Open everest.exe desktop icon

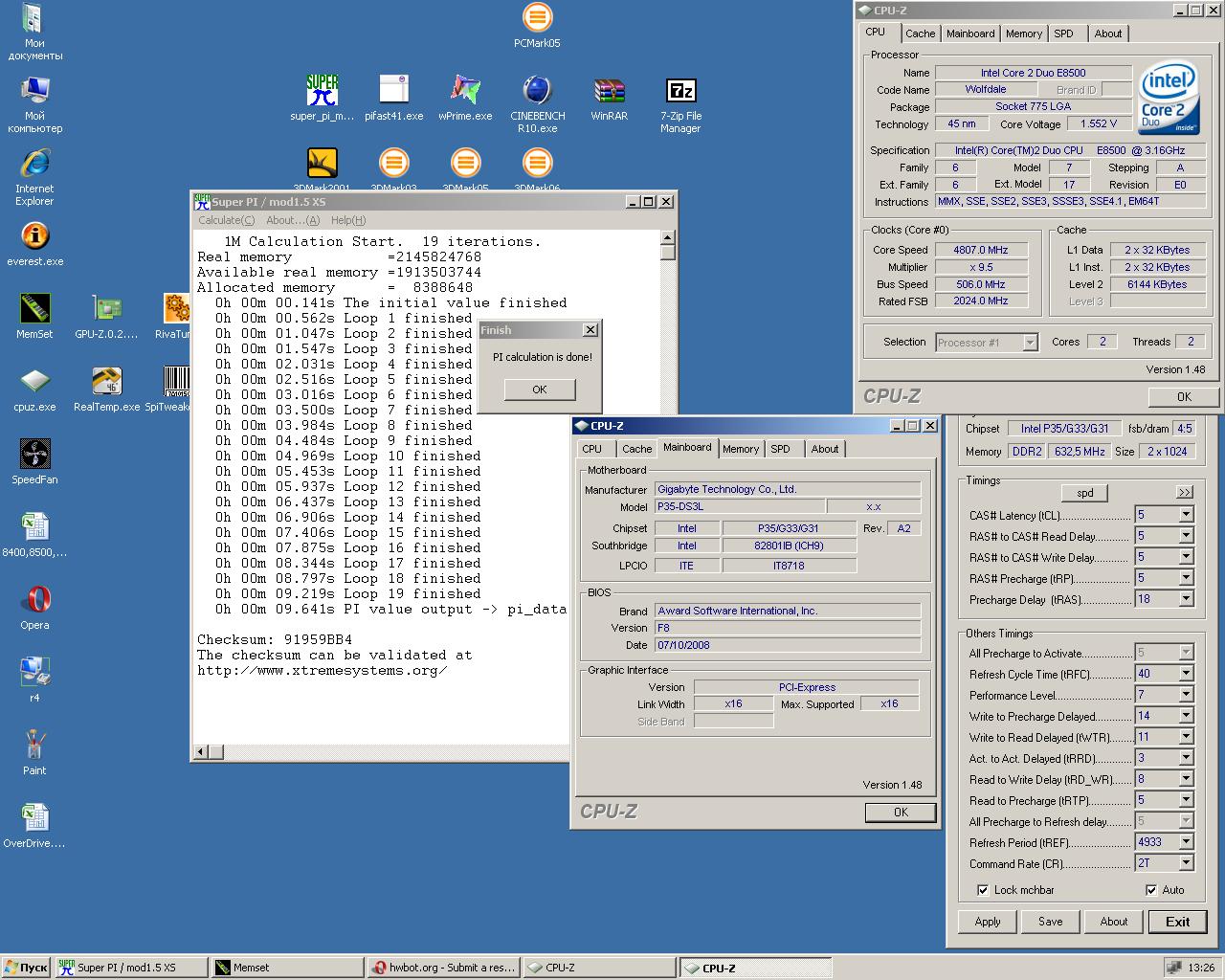(34, 244)
